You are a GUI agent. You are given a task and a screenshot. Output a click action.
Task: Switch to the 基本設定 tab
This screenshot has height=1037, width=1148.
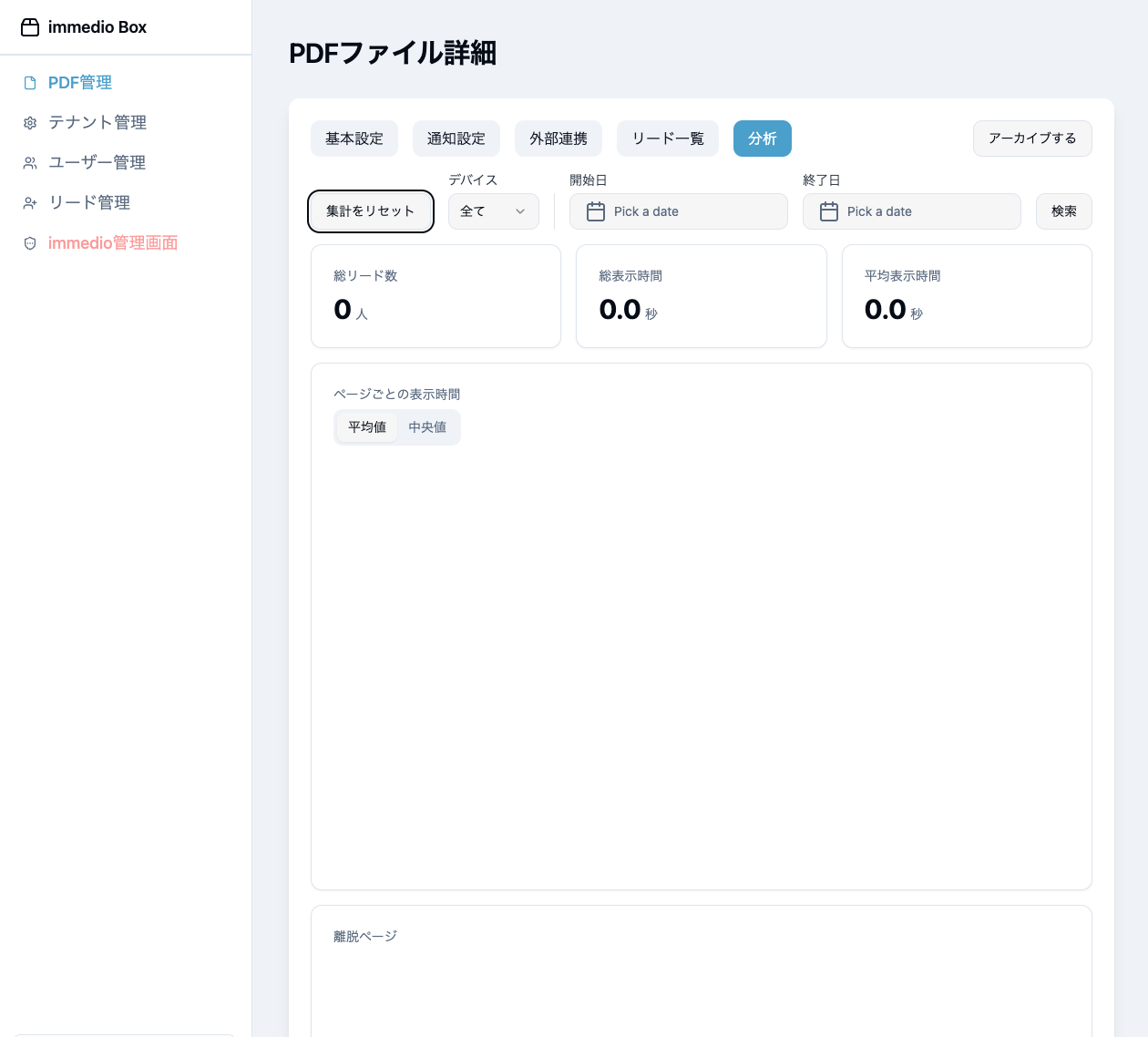click(354, 139)
